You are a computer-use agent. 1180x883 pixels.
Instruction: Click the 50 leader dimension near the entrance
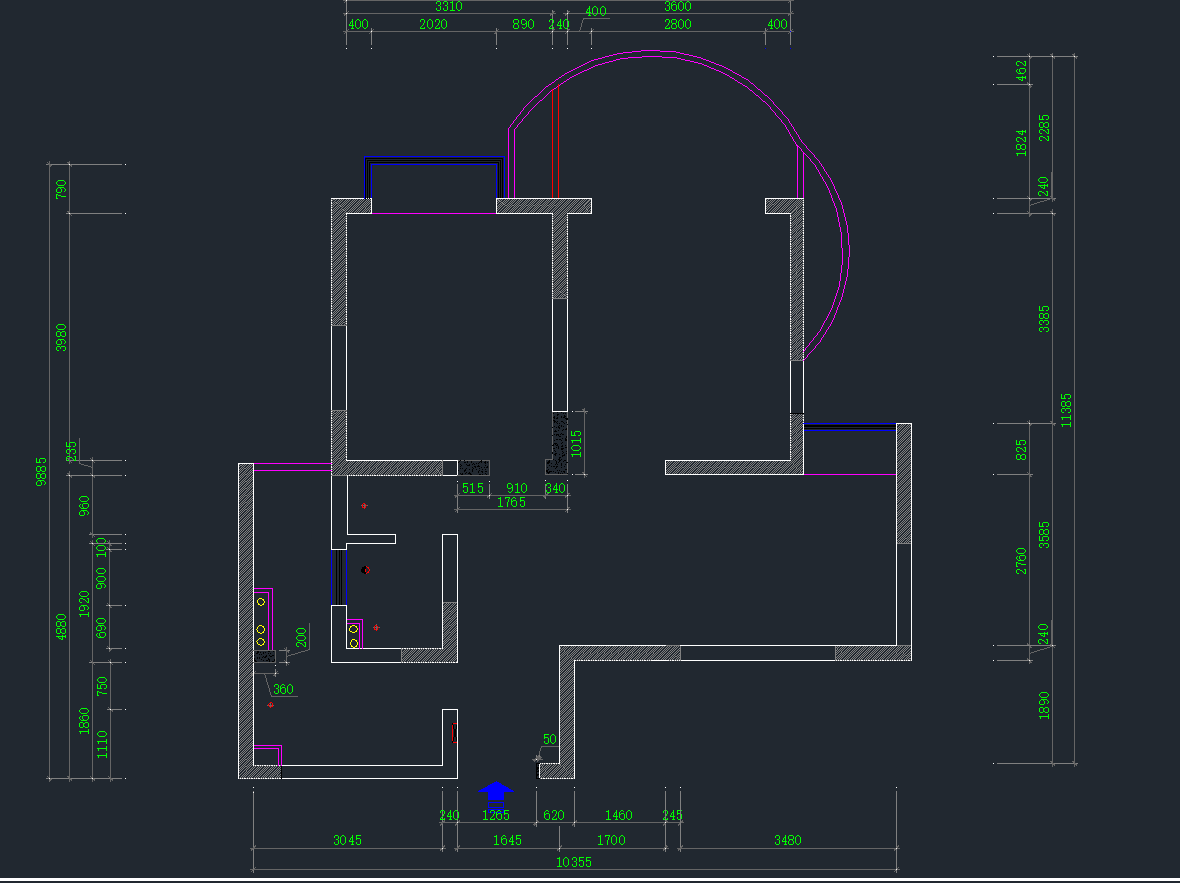point(549,740)
